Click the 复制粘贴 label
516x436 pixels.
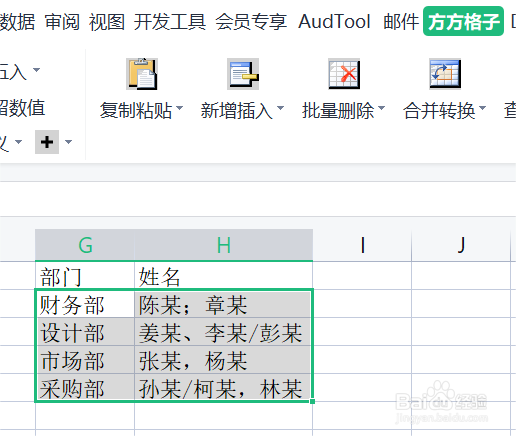point(136,111)
